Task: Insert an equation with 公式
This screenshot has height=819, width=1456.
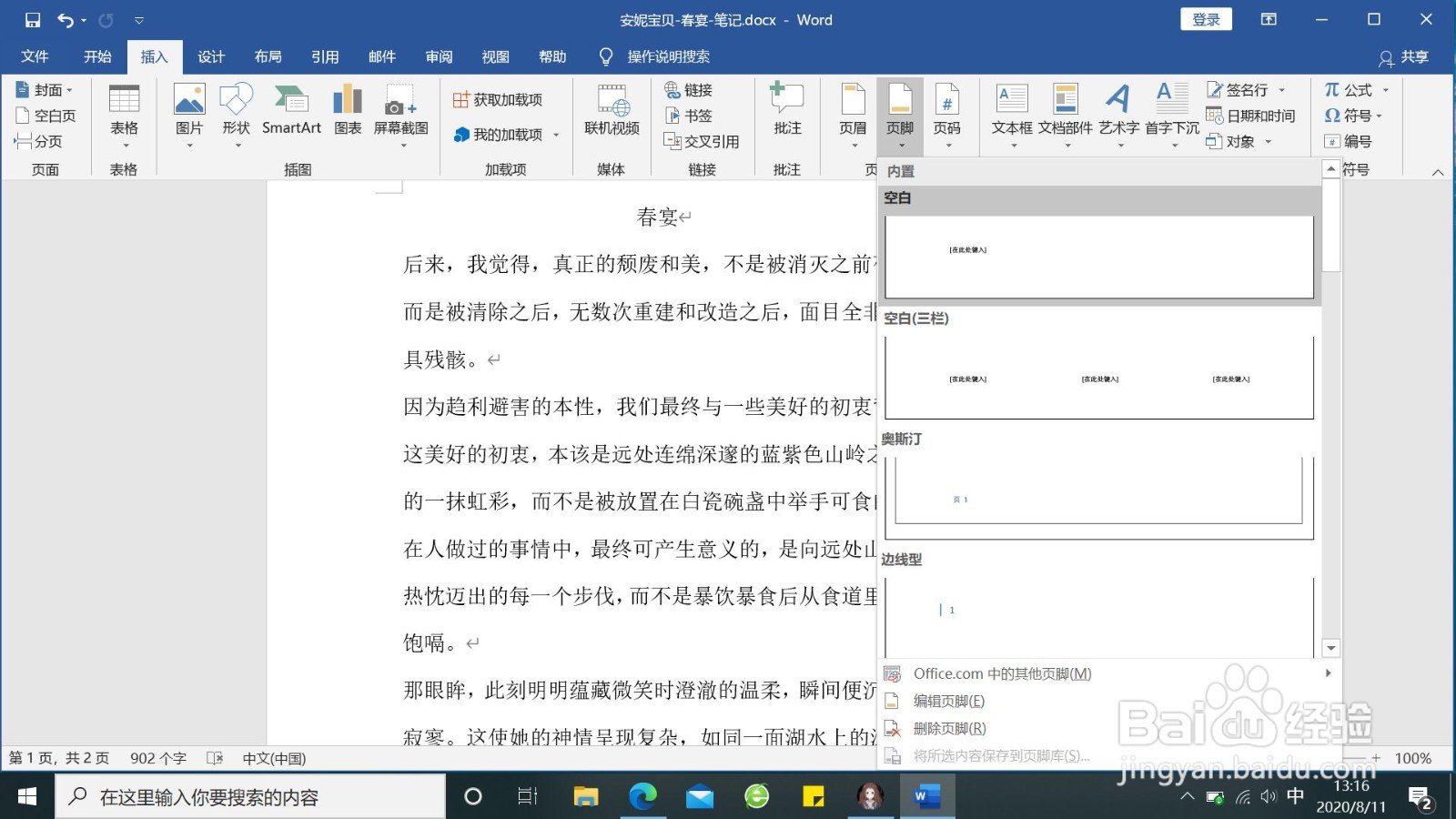Action: (x=1350, y=89)
